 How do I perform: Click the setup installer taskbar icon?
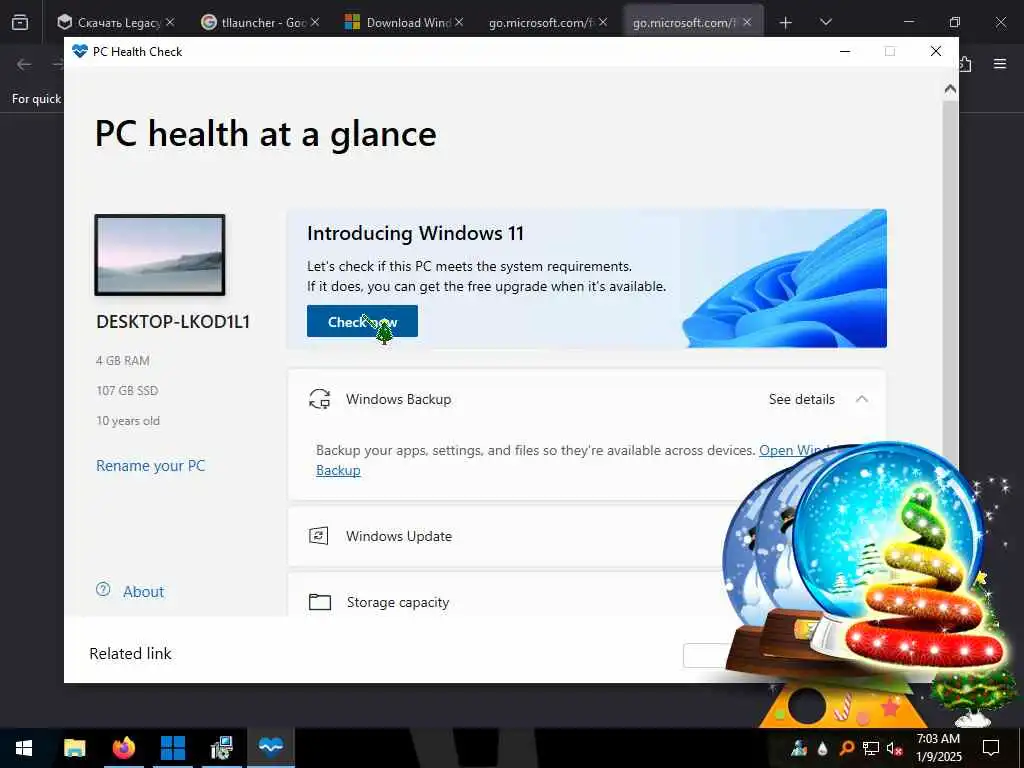[x=222, y=748]
